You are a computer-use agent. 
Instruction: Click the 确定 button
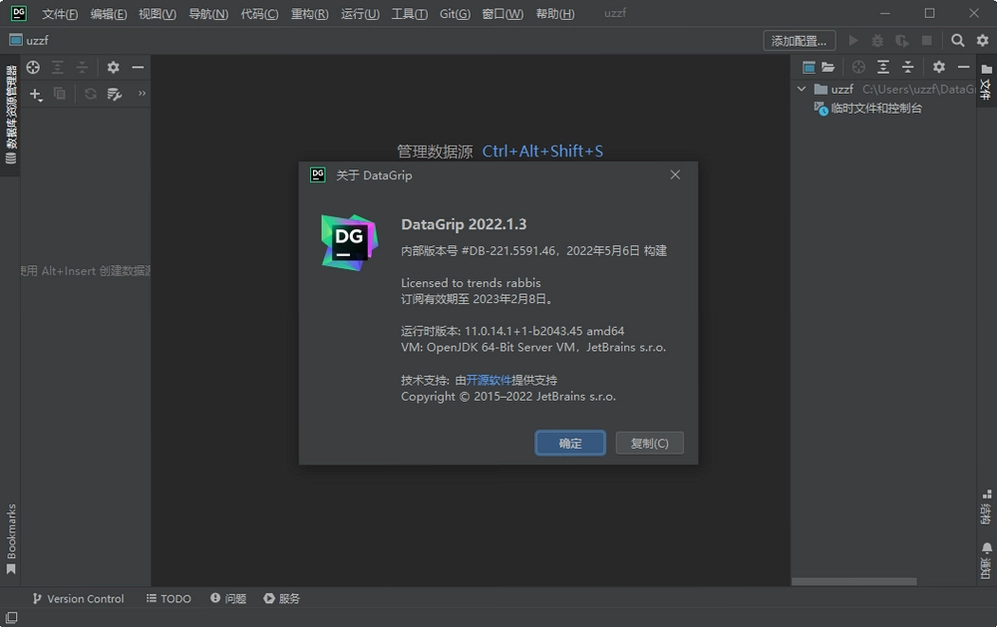coord(570,443)
